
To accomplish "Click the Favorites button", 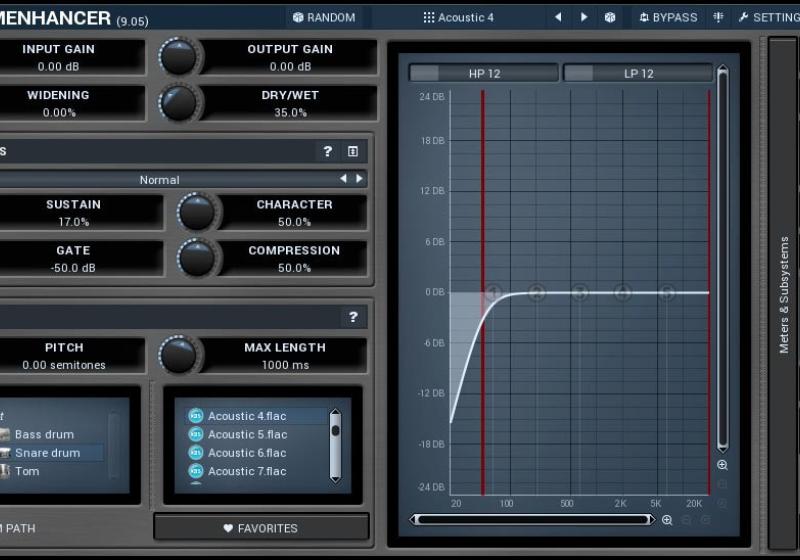I will click(261, 528).
